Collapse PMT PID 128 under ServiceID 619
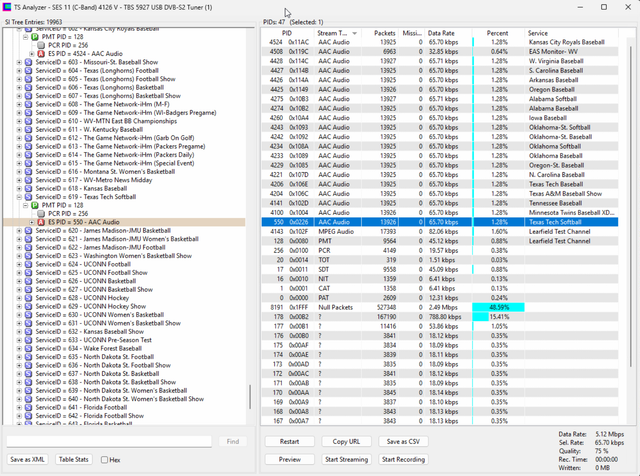Viewport: 640px width, 476px height. (x=25, y=205)
